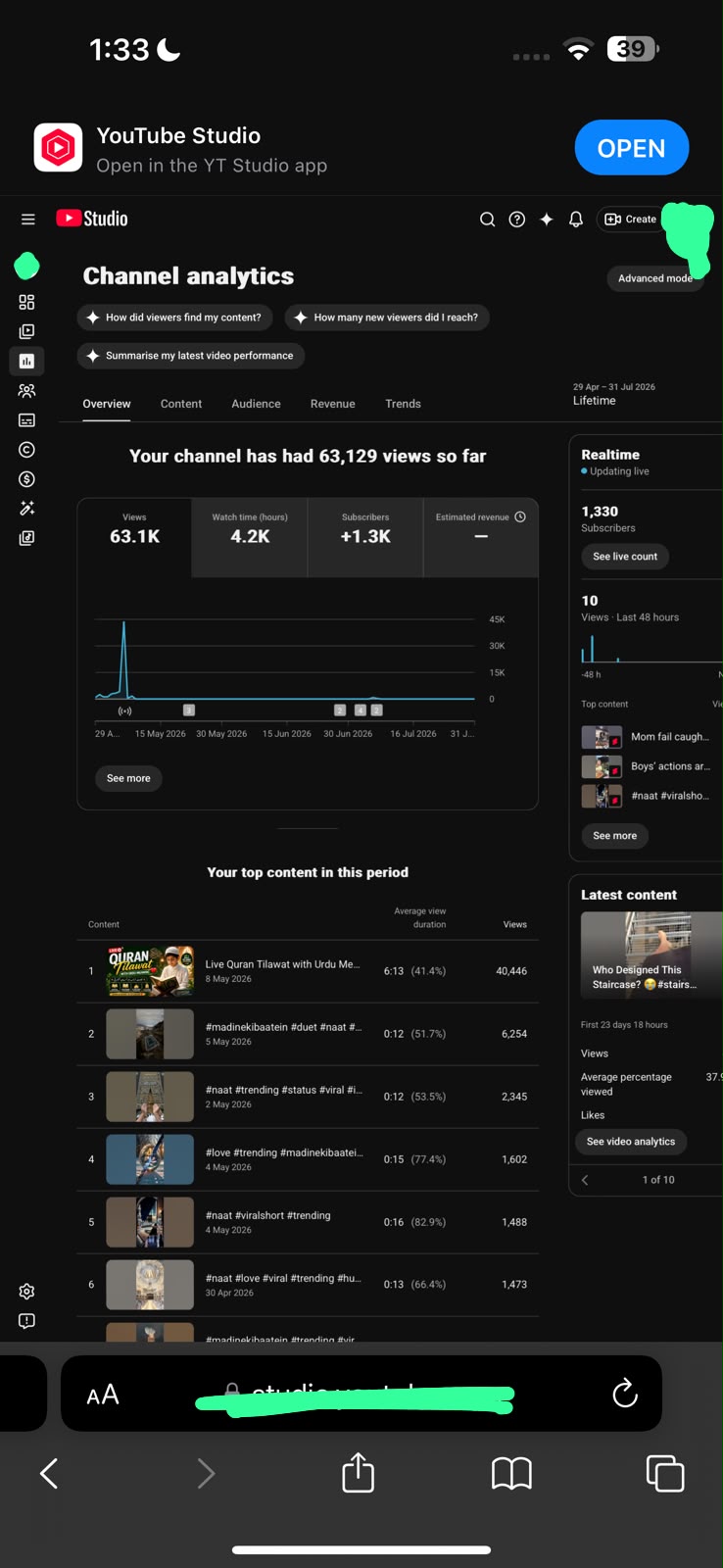Open Earn dollar icon in sidebar
This screenshot has height=1568, width=723.
point(26,478)
